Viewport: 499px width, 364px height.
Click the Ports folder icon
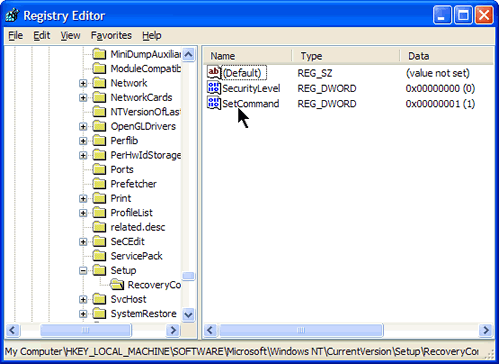pyautogui.click(x=99, y=169)
